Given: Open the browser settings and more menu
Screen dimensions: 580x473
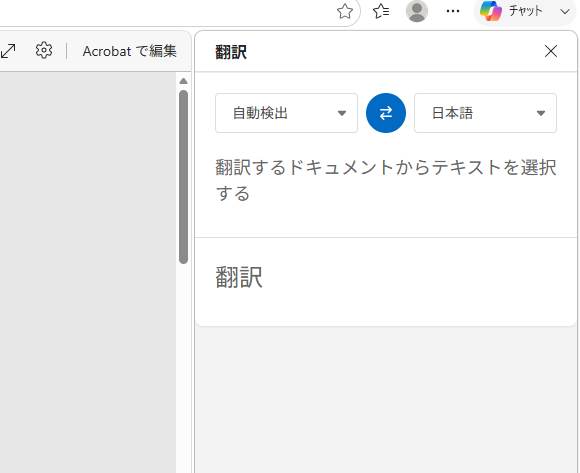Looking at the screenshot, I should 453,11.
